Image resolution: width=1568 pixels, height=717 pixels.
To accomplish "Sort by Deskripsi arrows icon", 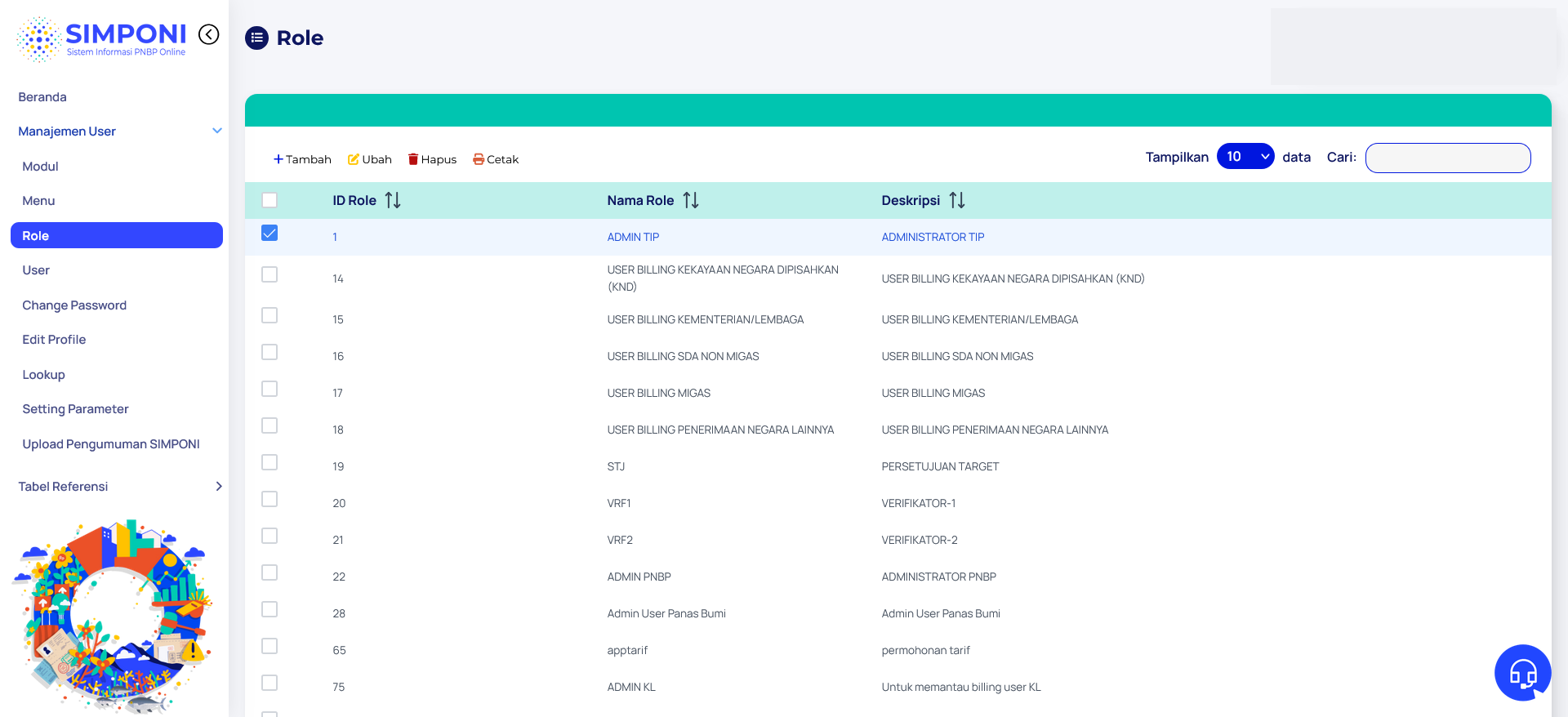I will click(x=957, y=200).
